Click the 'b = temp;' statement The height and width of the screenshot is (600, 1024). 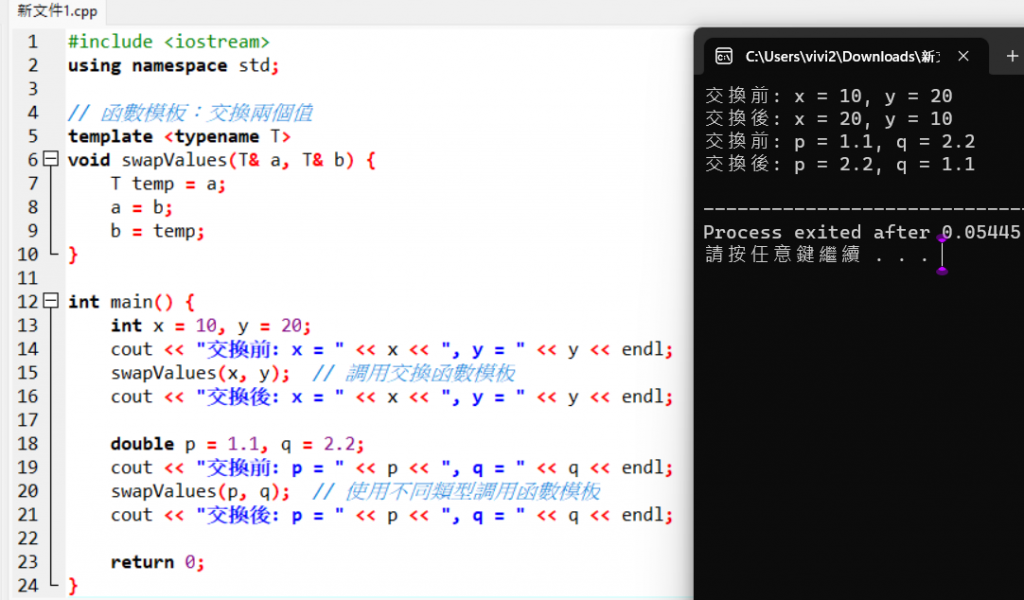click(x=157, y=231)
